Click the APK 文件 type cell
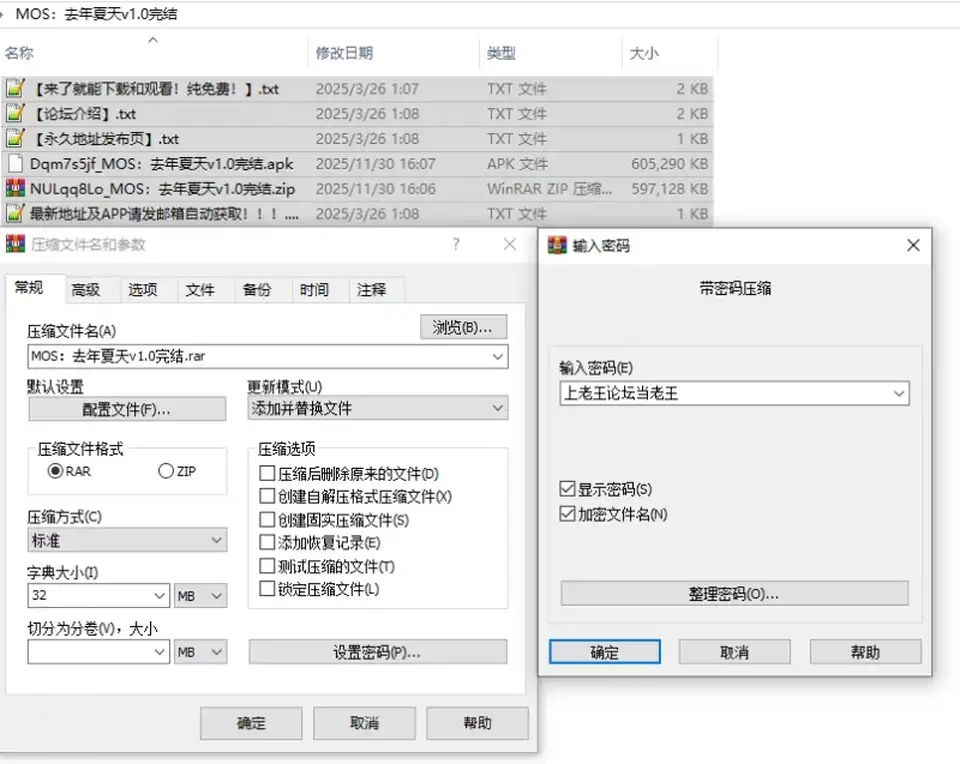The height and width of the screenshot is (764, 960). pyautogui.click(x=517, y=163)
